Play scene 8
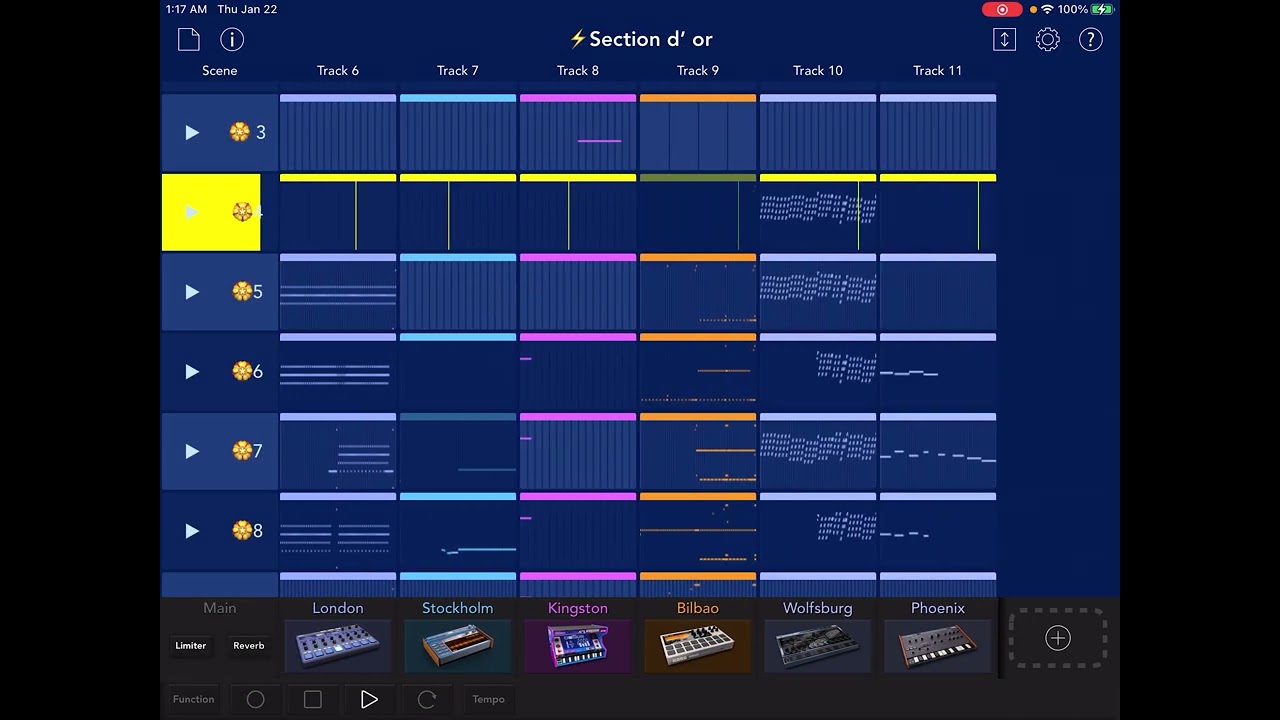Screen dimensions: 1280x720 tap(192, 531)
